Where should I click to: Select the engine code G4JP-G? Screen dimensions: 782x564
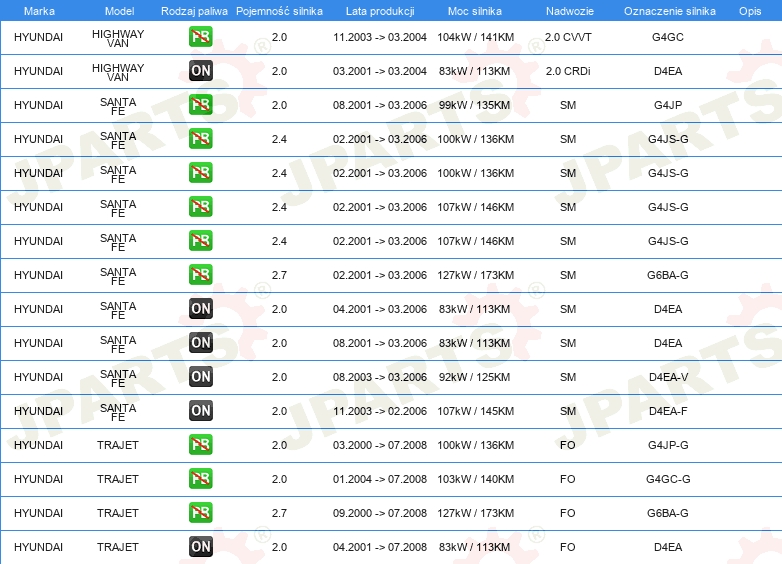tap(668, 445)
